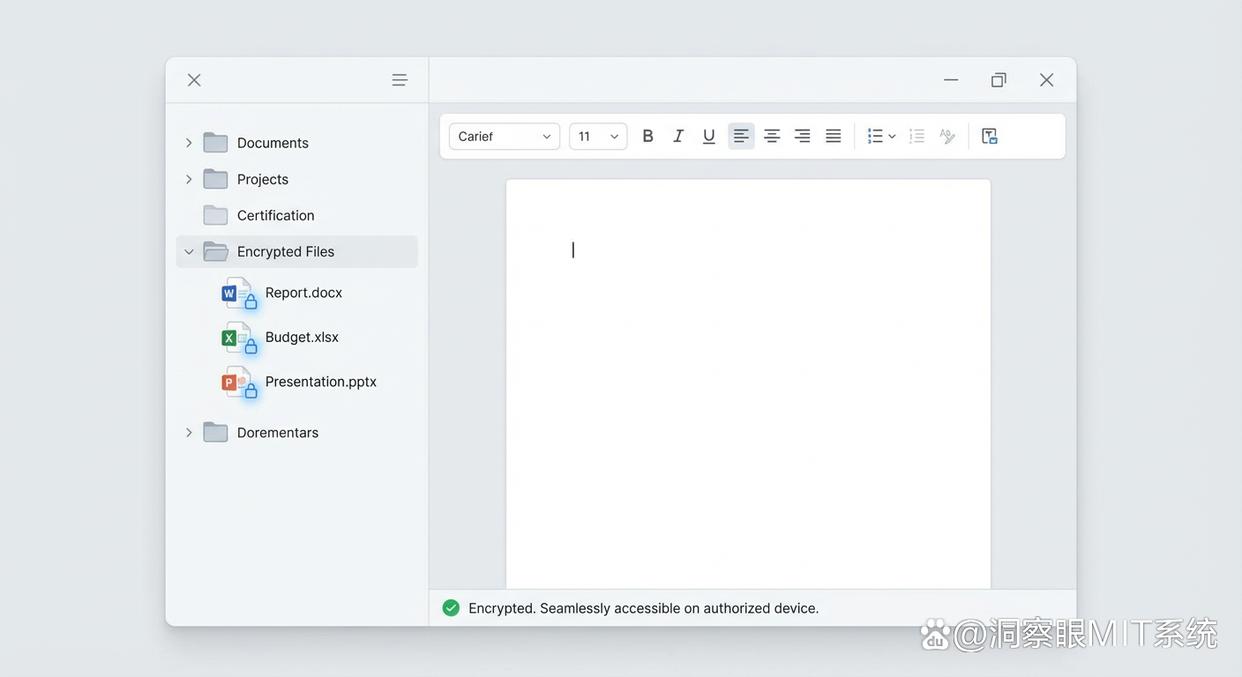Open the sidebar hamburger menu
This screenshot has height=677, width=1242.
click(x=399, y=80)
